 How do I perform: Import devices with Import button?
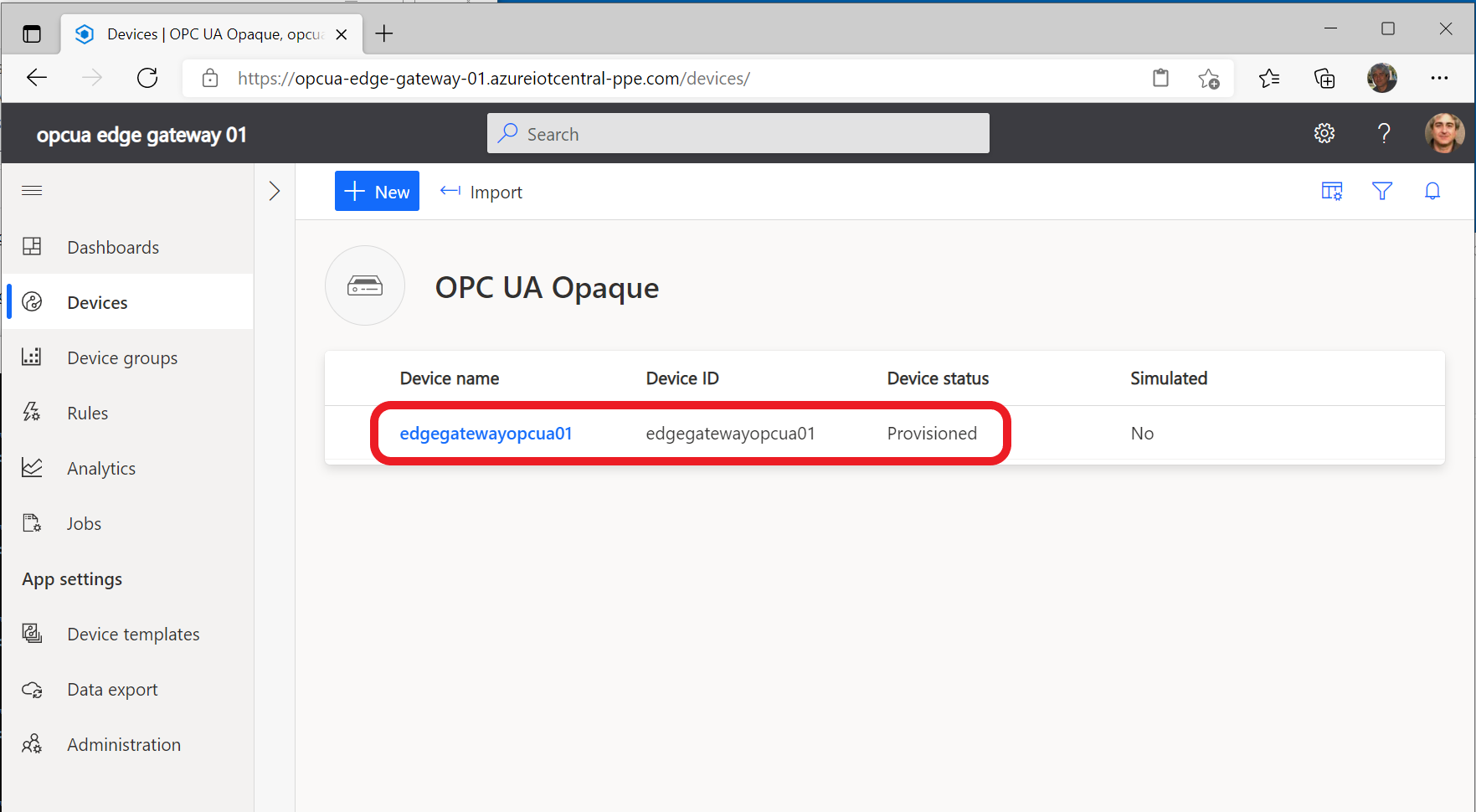pos(481,192)
